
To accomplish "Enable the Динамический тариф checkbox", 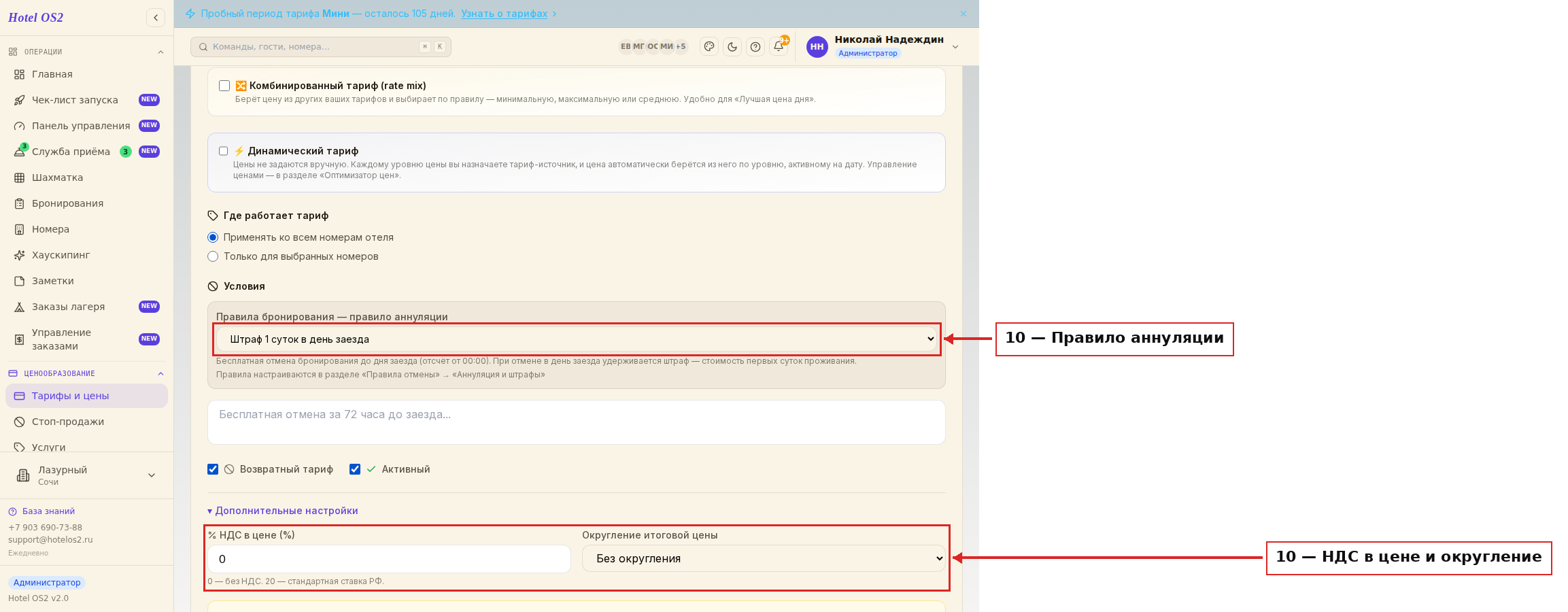I will 223,151.
